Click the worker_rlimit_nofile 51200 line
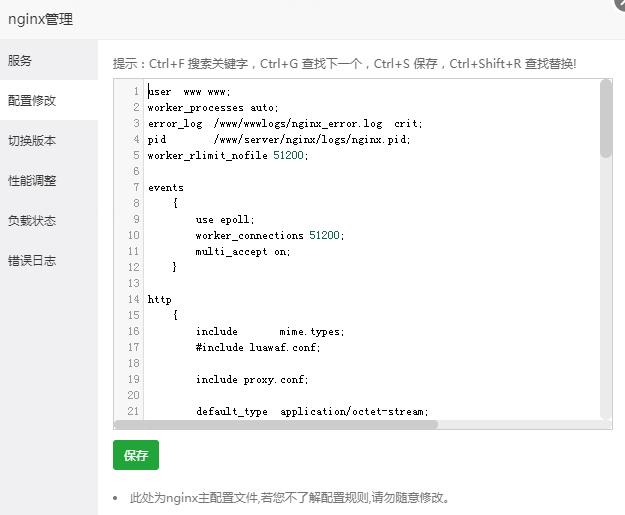 [x=228, y=156]
